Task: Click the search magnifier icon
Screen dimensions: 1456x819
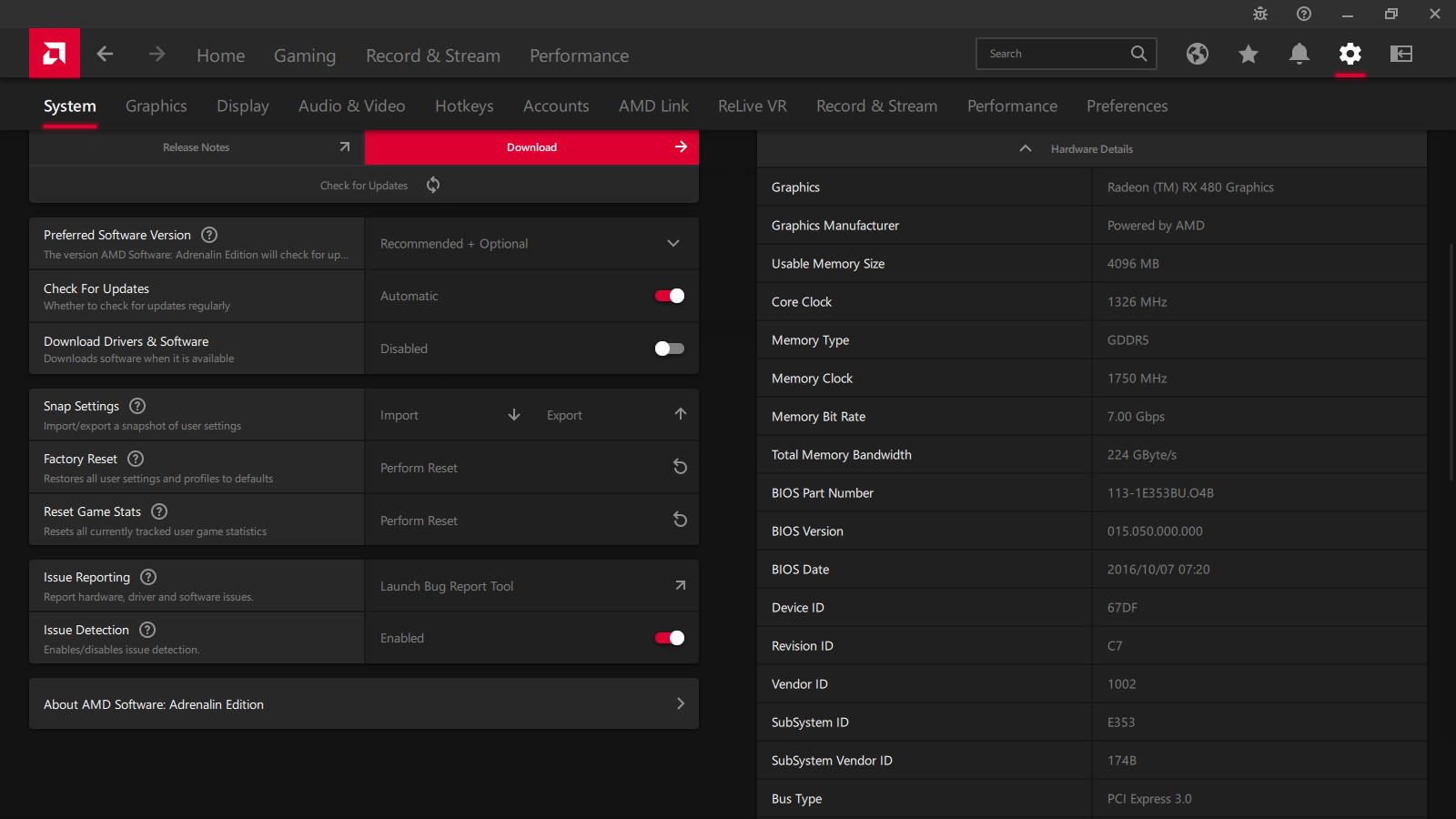Action: [1138, 54]
